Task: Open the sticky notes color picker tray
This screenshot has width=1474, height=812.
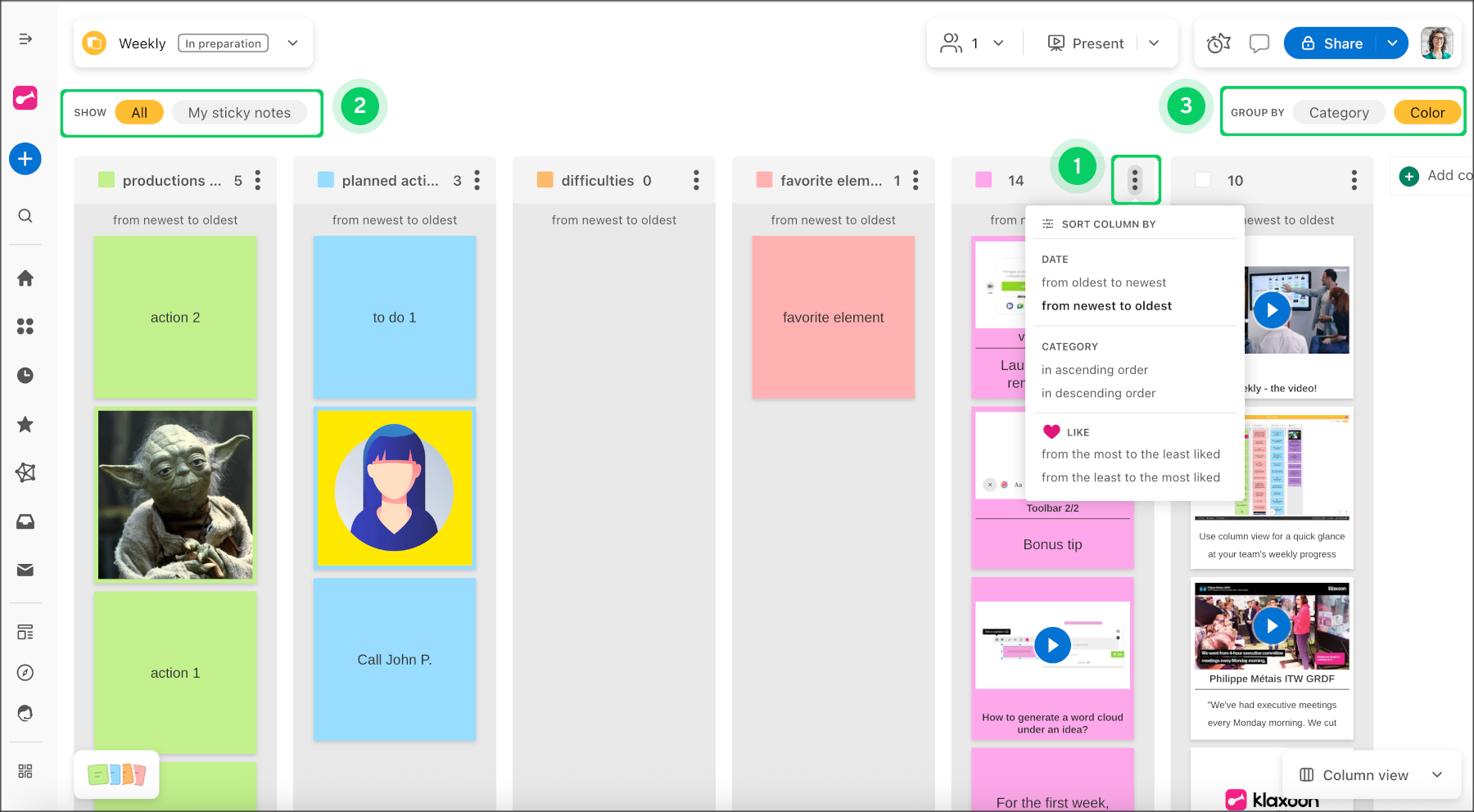Action: pyautogui.click(x=116, y=774)
